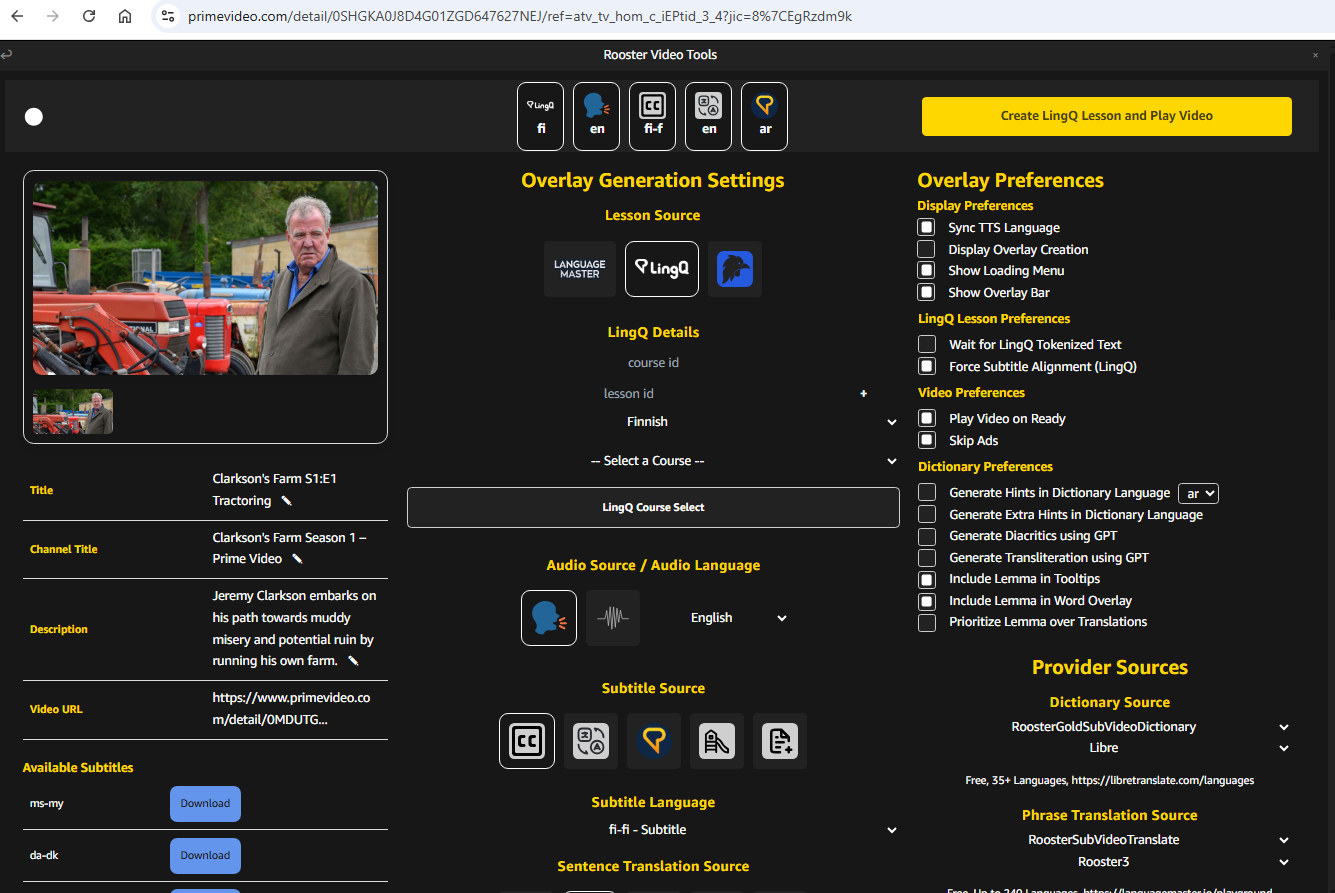Click the small thumbnail under preview
1335x893 pixels.
[x=73, y=411]
